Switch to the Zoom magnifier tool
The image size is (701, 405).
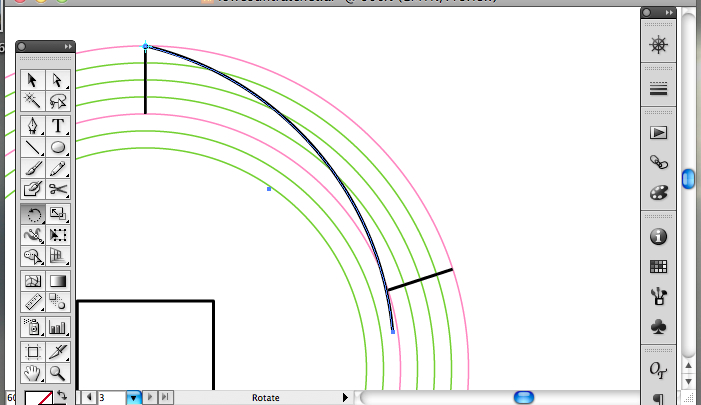point(58,373)
